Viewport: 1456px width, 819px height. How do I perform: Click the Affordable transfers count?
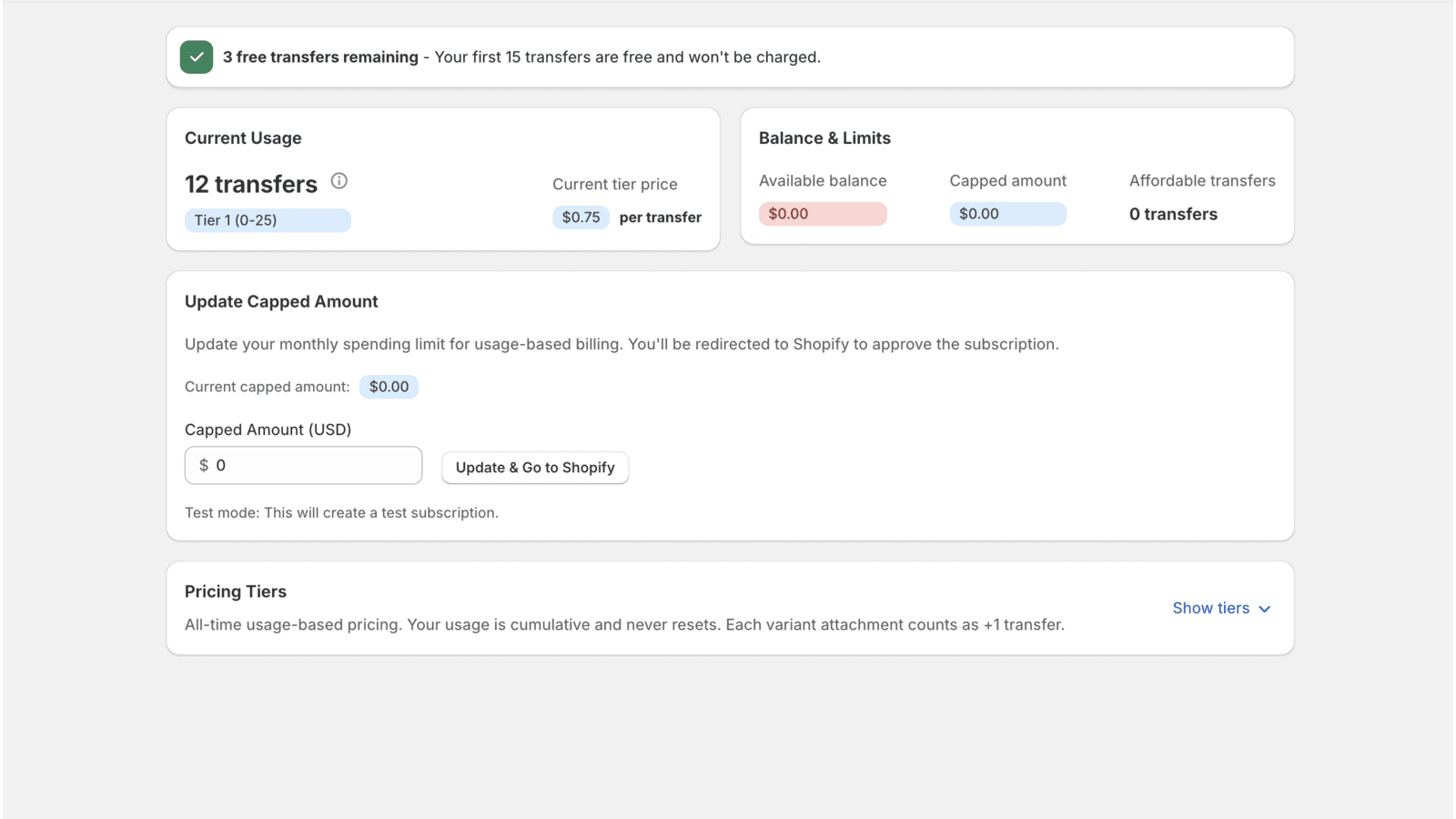pyautogui.click(x=1173, y=214)
